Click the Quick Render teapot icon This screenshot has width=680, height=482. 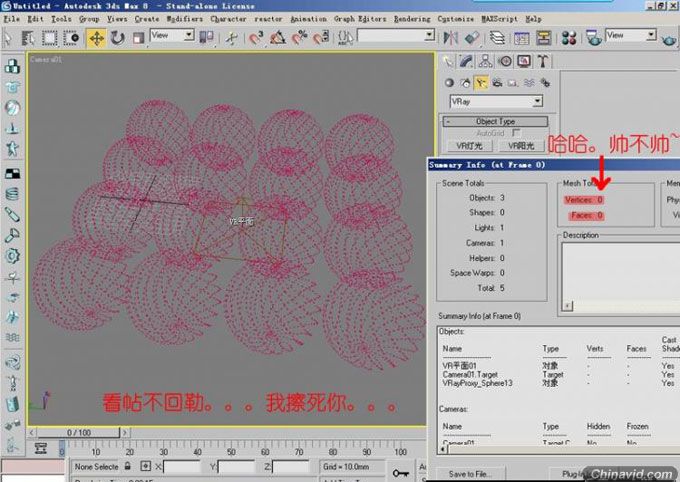pos(670,39)
